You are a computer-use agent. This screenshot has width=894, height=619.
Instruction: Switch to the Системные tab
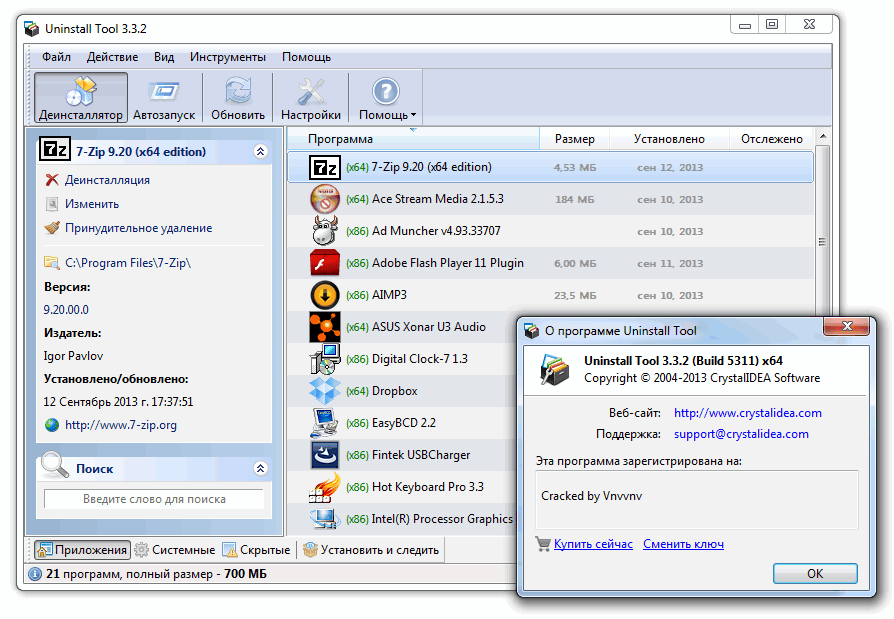pos(176,550)
